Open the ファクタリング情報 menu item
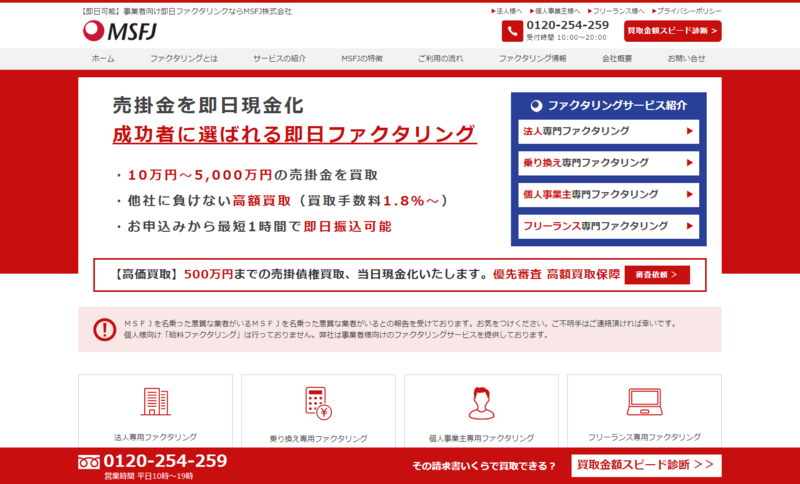 click(533, 59)
